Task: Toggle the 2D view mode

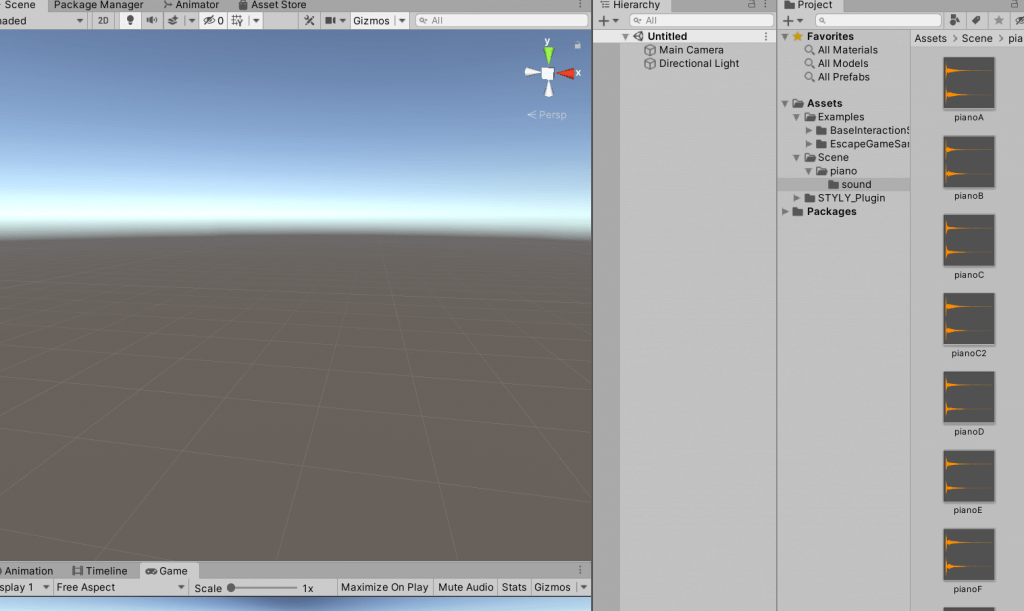Action: (101, 20)
